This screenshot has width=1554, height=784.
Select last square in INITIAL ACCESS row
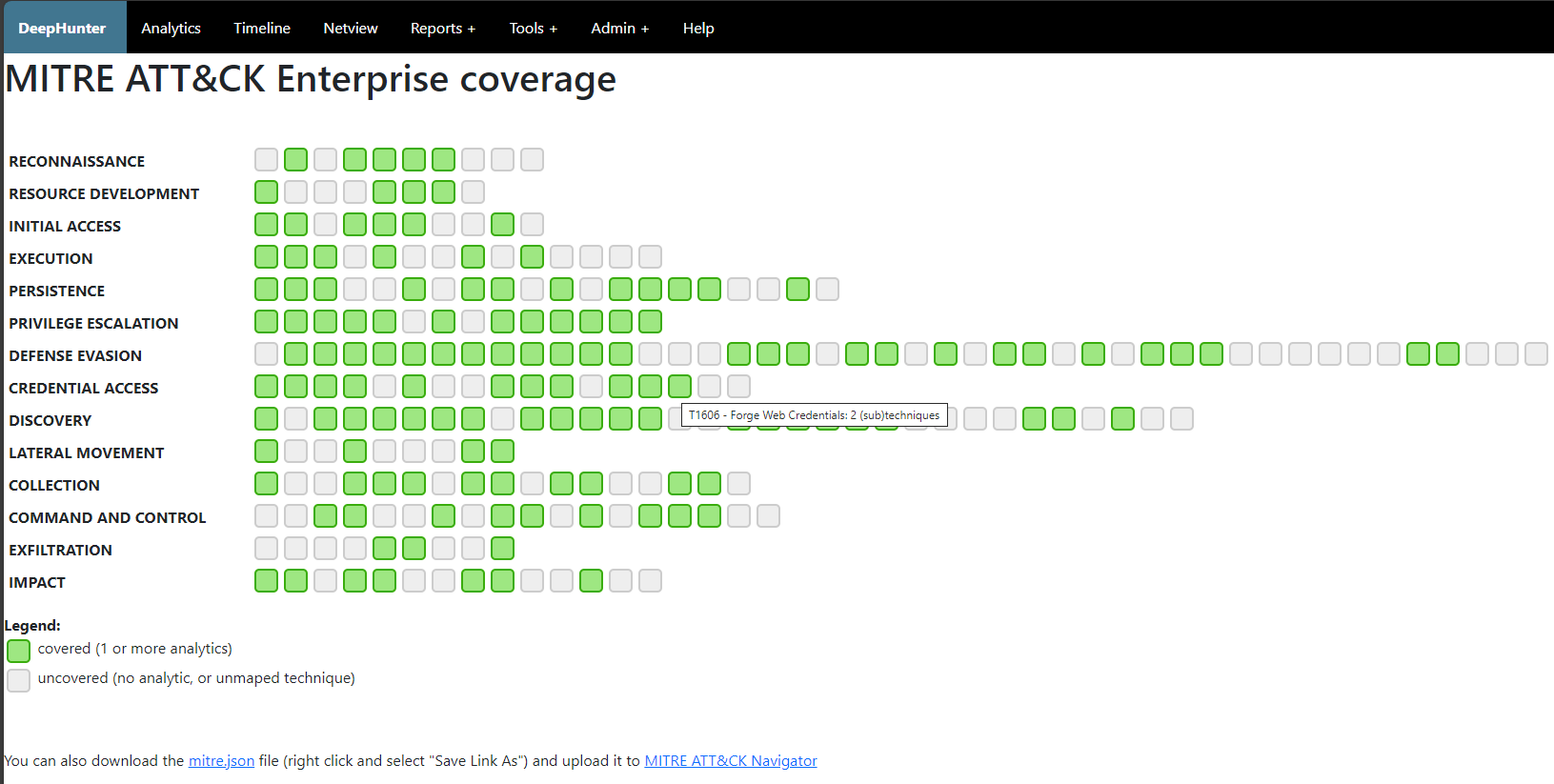coord(533,224)
